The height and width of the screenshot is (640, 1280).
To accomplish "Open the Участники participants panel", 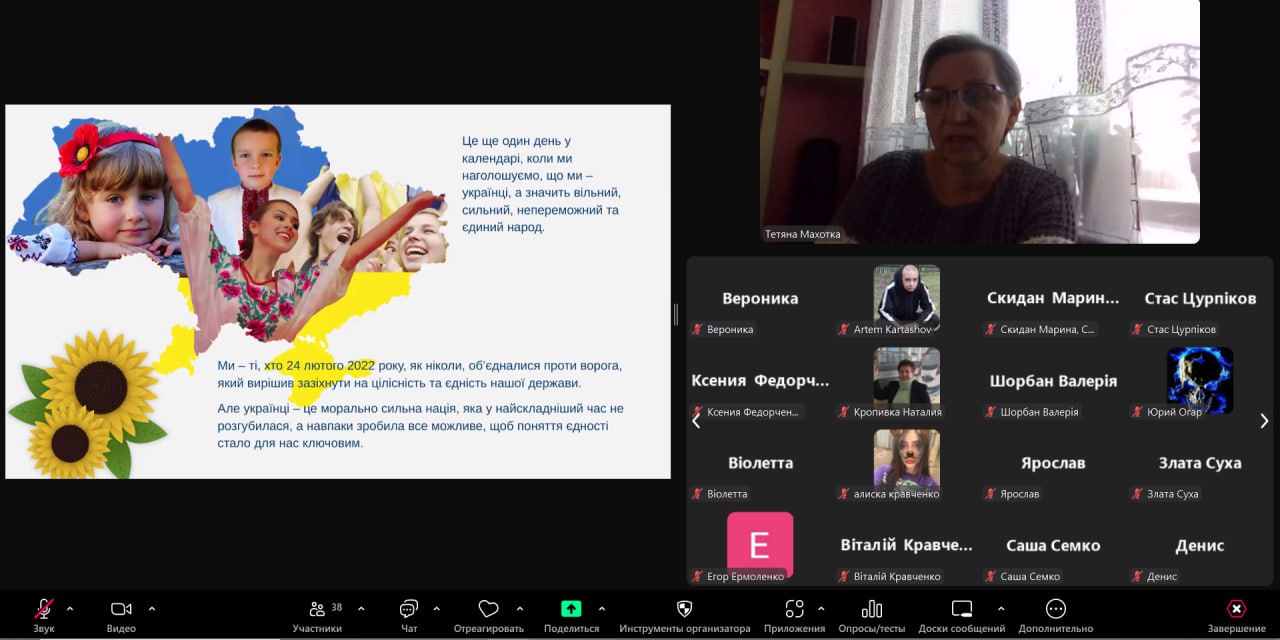I will [x=318, y=615].
